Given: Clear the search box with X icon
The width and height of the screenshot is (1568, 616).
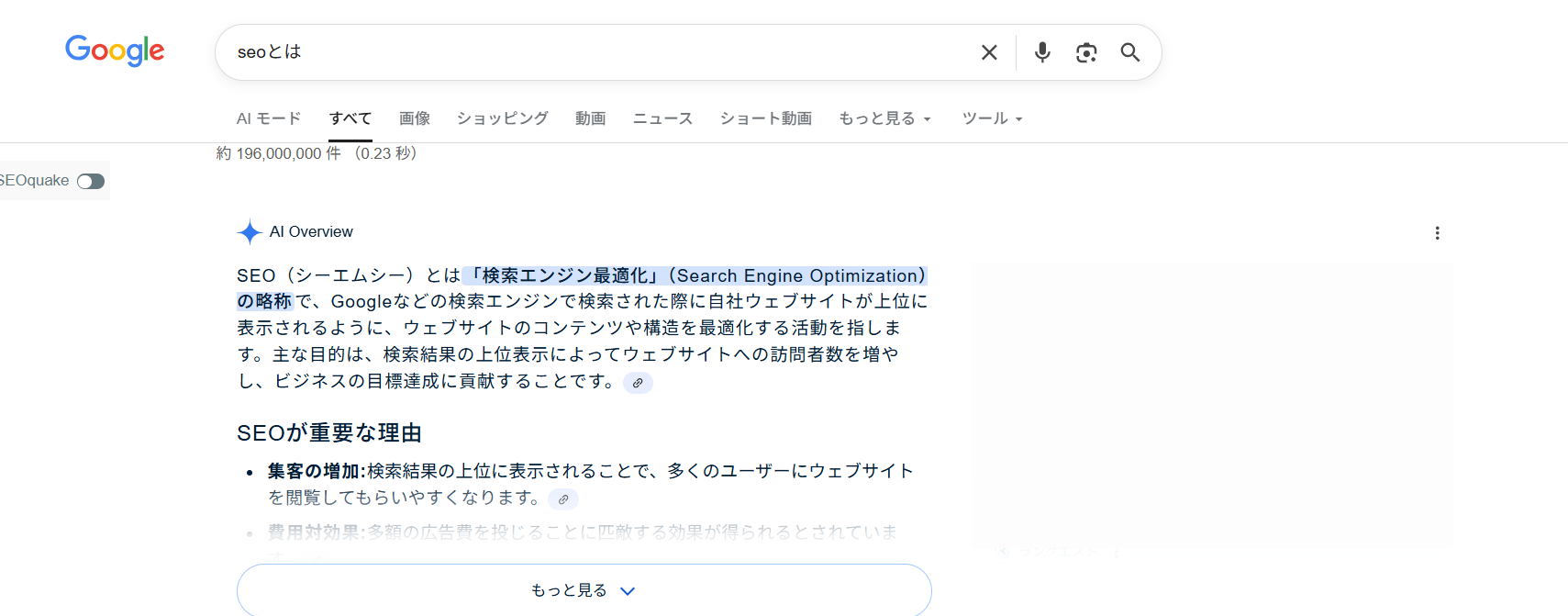Looking at the screenshot, I should [988, 52].
